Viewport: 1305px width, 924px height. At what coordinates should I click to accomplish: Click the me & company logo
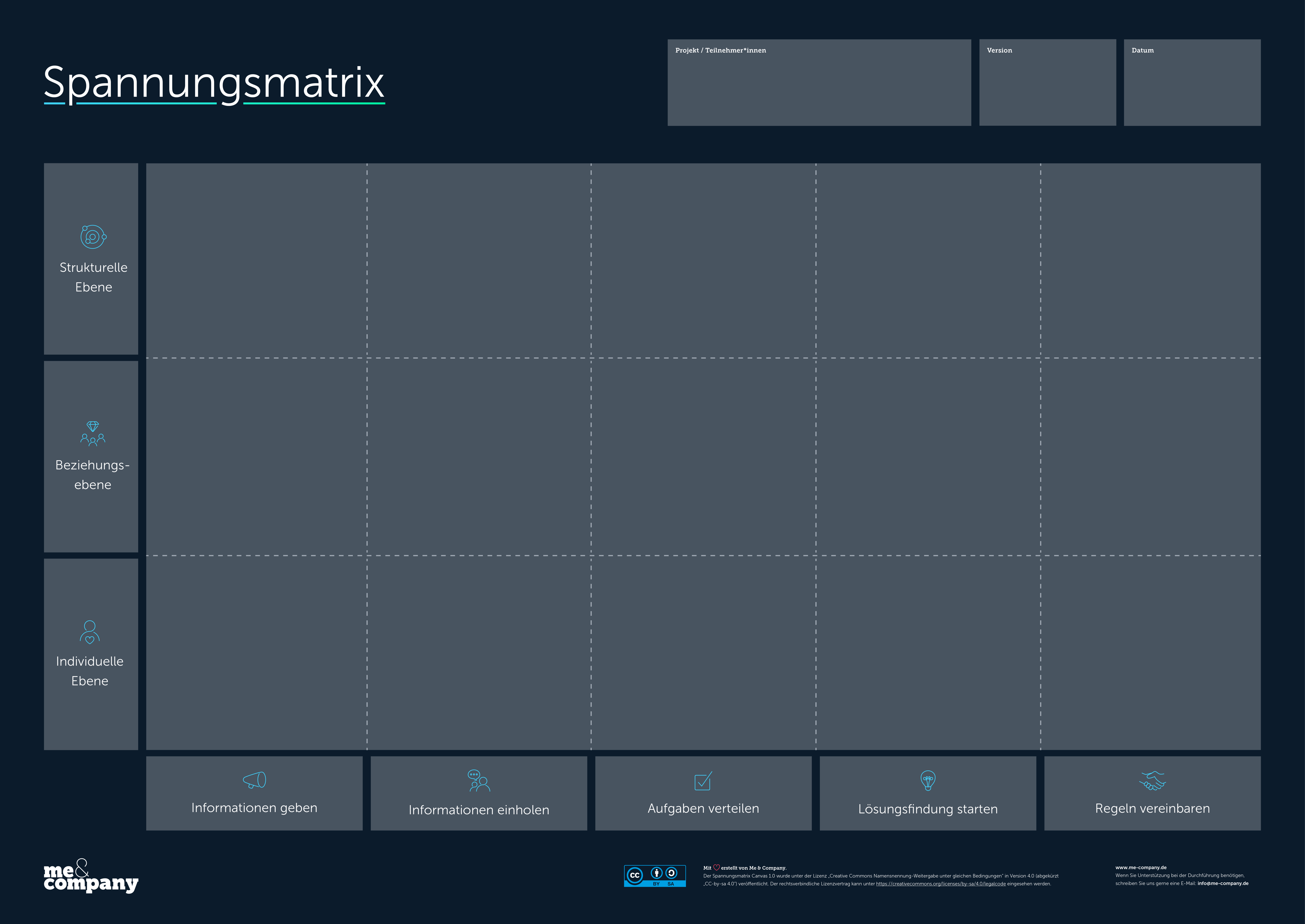click(90, 877)
